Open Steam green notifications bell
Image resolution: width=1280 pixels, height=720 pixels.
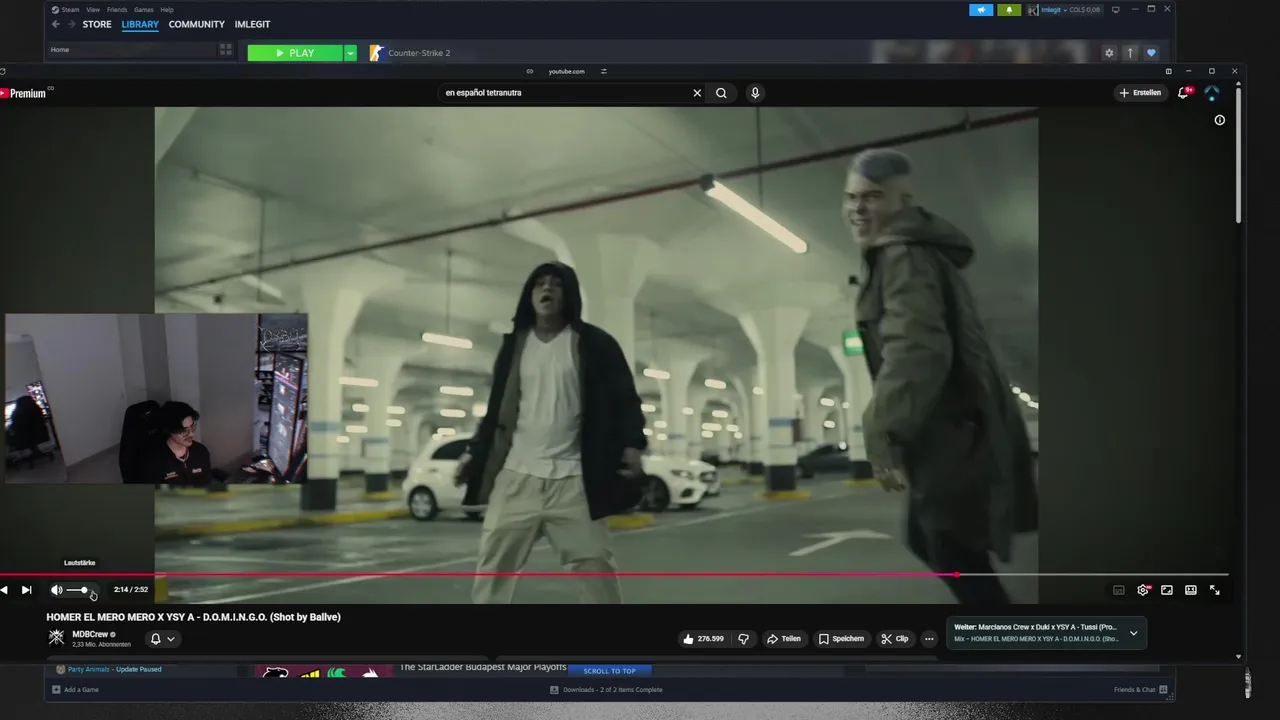(1009, 10)
